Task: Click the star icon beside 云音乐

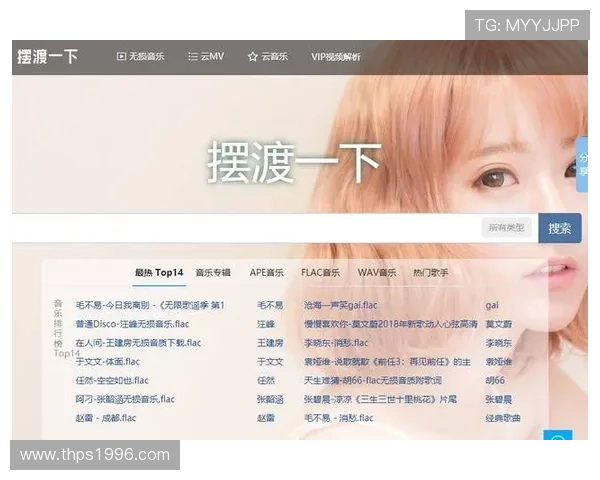Action: pos(253,57)
